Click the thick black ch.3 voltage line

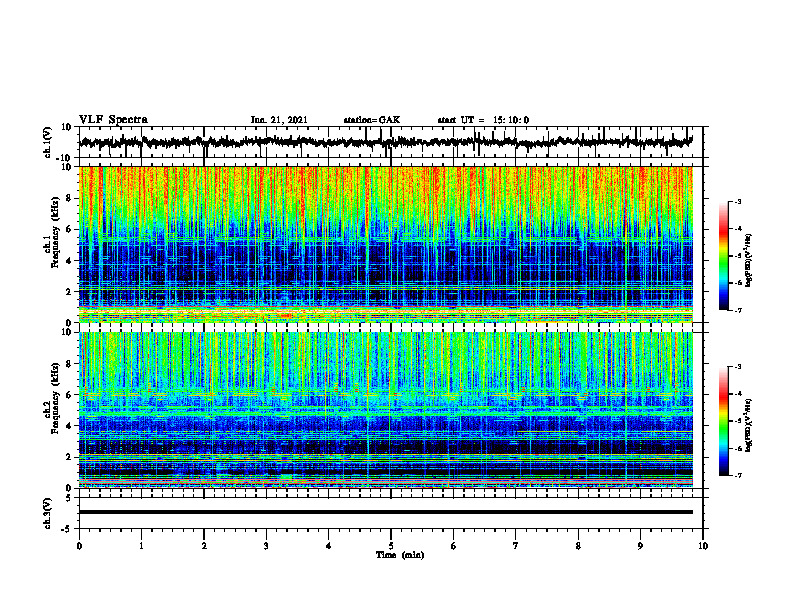(x=386, y=512)
